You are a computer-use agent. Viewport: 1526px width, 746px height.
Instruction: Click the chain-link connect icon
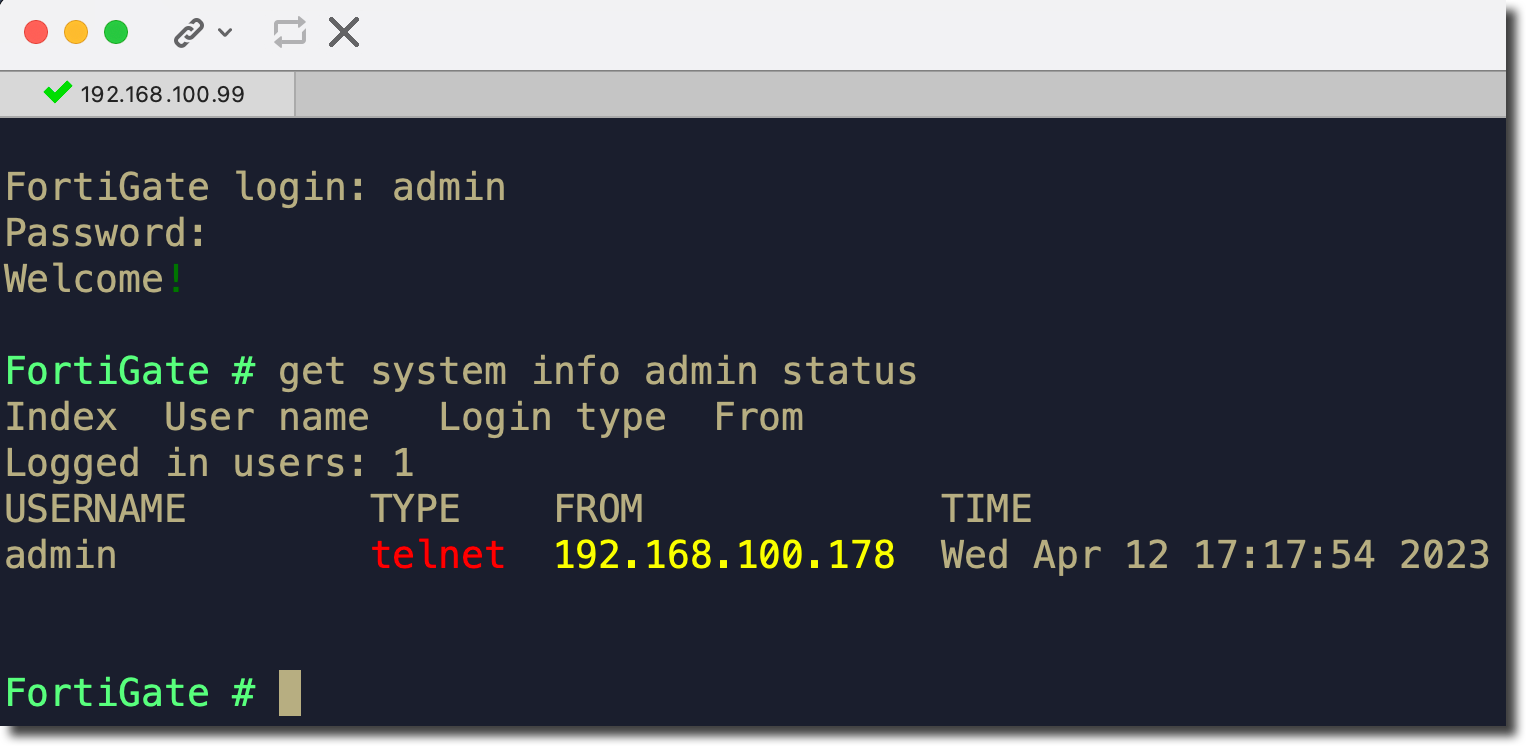pos(188,33)
